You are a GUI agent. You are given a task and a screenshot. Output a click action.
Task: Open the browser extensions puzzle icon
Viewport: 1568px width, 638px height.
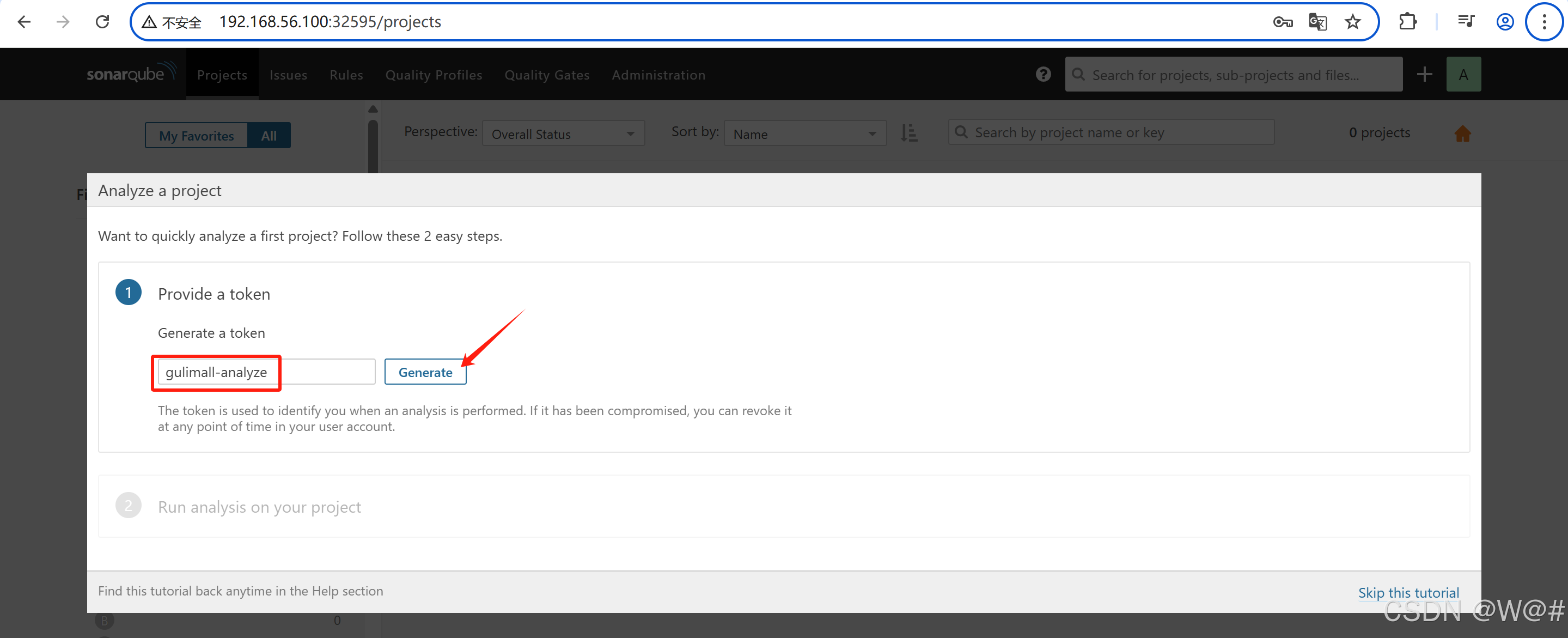(1407, 22)
